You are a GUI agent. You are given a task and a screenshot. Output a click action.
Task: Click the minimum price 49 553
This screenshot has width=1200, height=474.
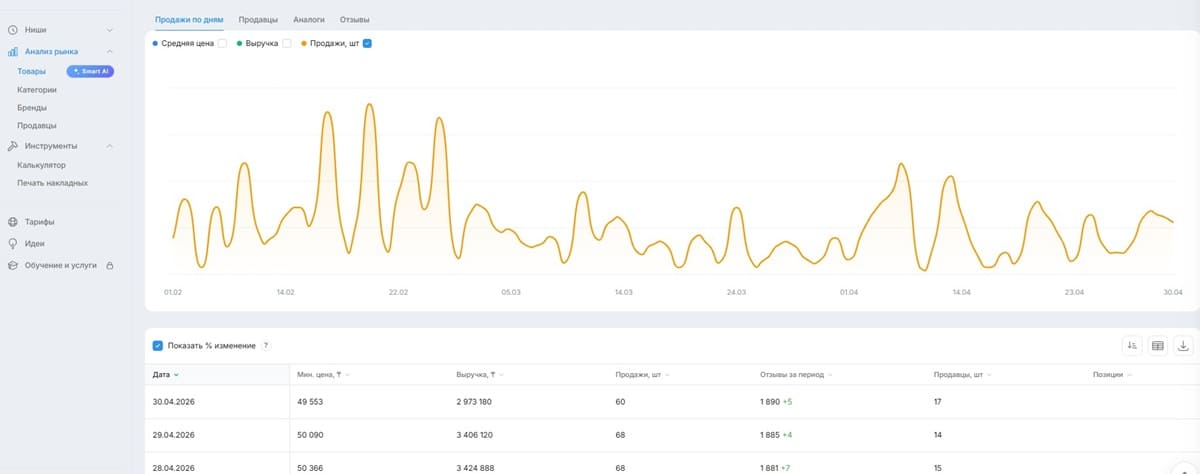point(310,401)
